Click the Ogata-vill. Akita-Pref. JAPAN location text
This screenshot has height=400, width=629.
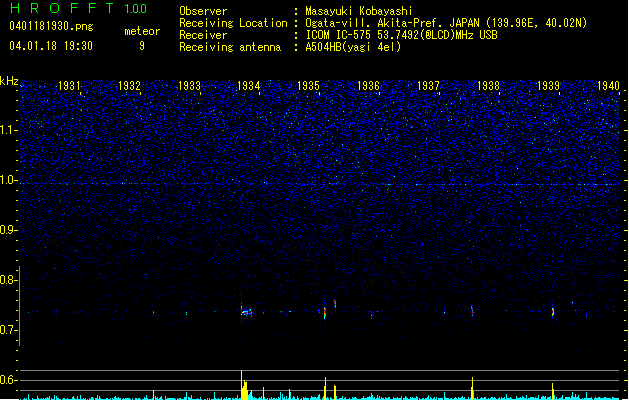coord(446,23)
